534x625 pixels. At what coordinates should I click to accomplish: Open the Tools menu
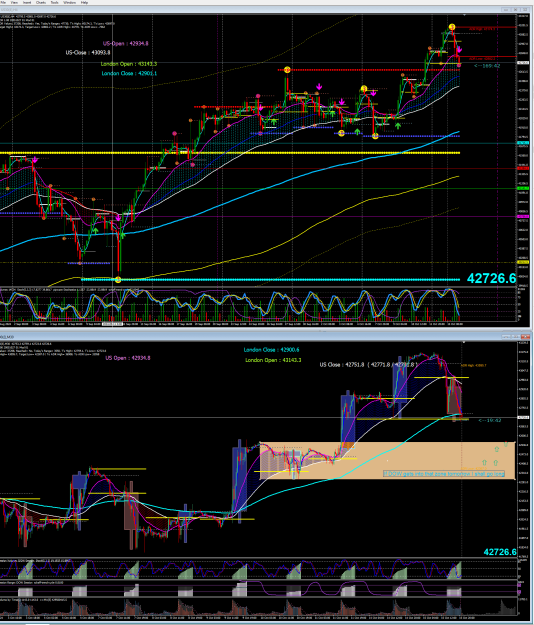click(55, 2)
